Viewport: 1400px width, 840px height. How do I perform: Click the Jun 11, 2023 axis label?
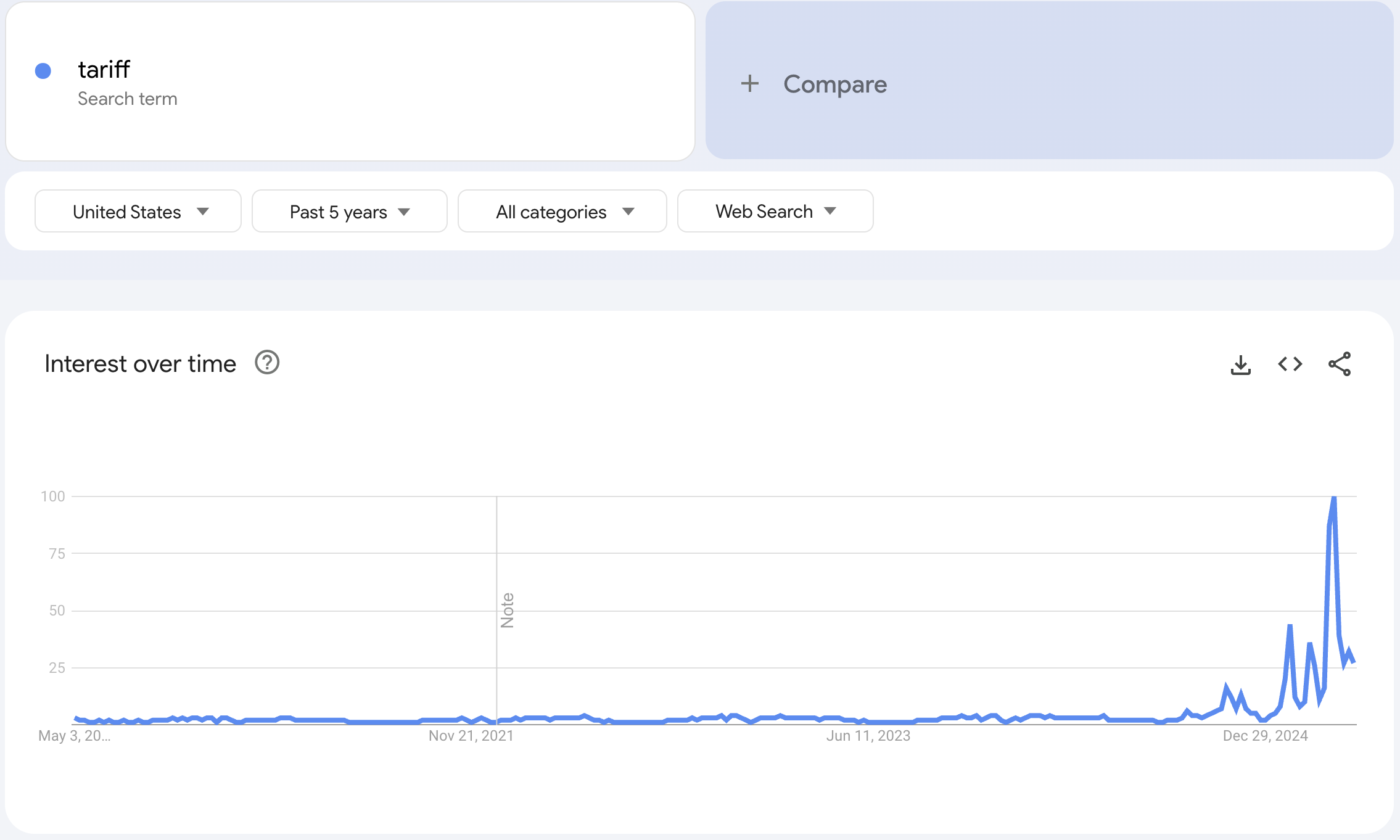click(868, 736)
